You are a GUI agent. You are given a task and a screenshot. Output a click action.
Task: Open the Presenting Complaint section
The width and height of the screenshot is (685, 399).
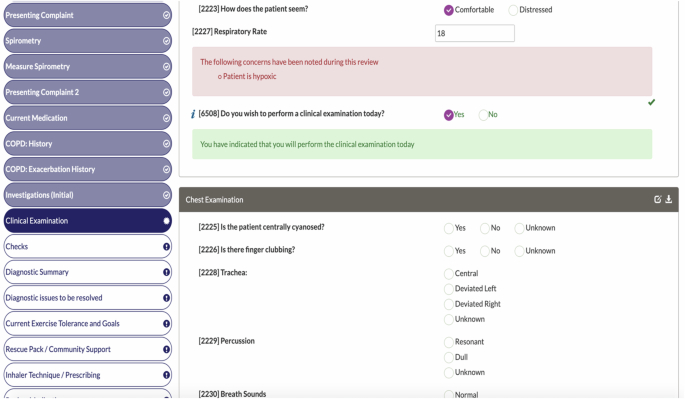point(87,15)
